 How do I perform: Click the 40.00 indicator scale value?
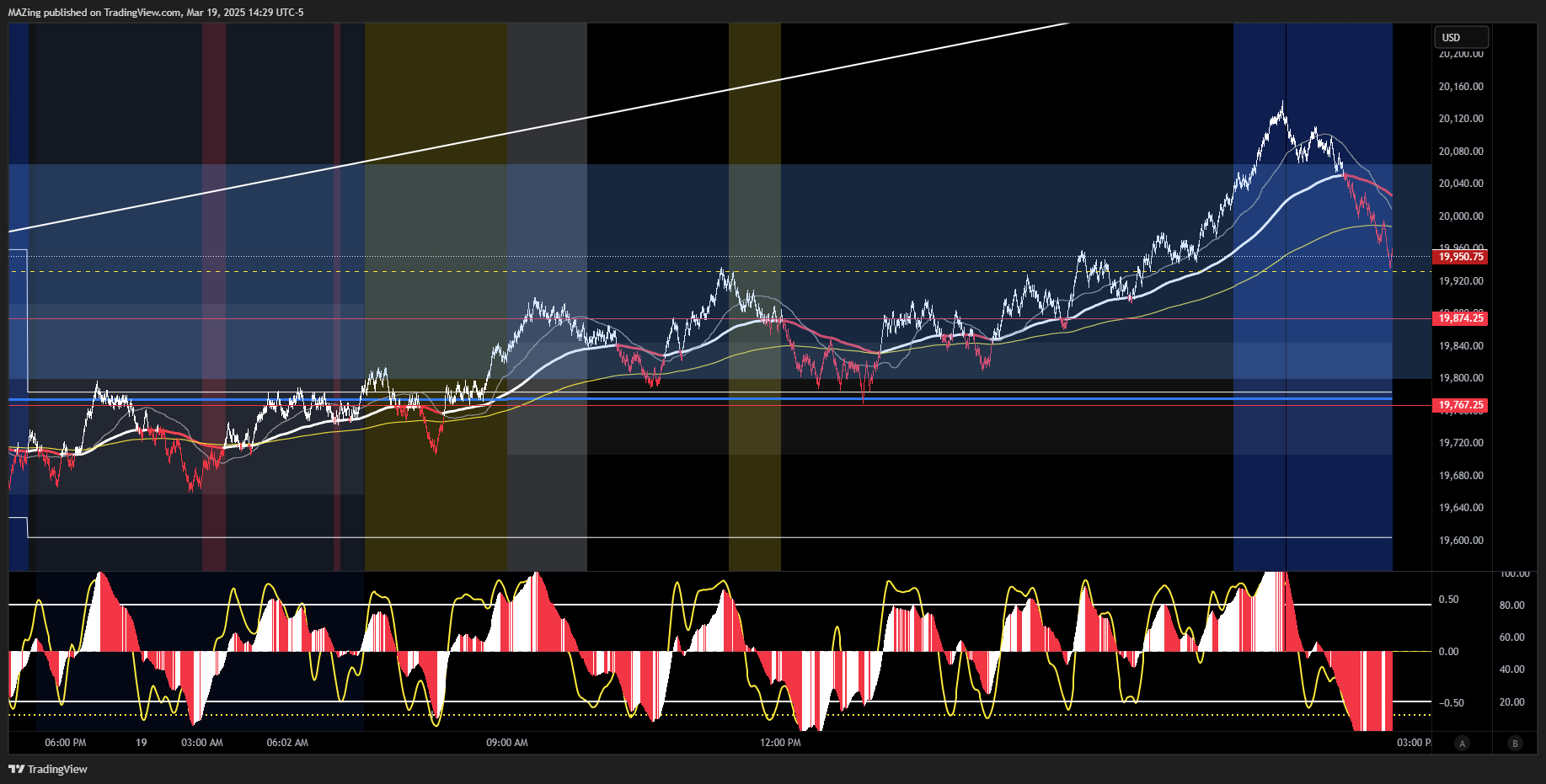(1511, 669)
